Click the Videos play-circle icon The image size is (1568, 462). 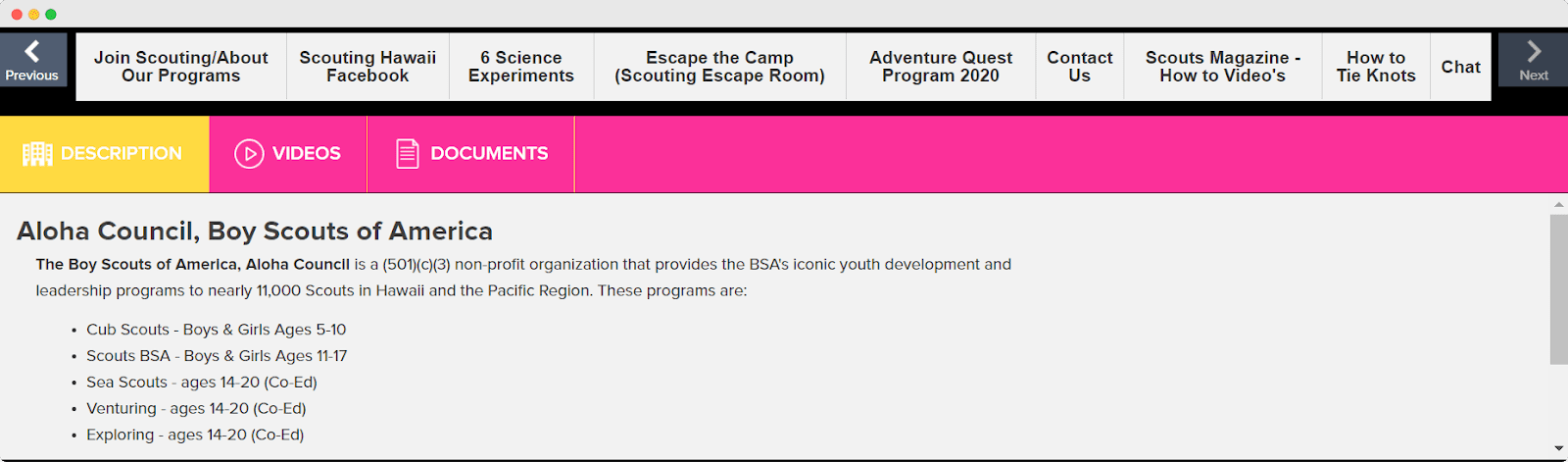(x=249, y=154)
